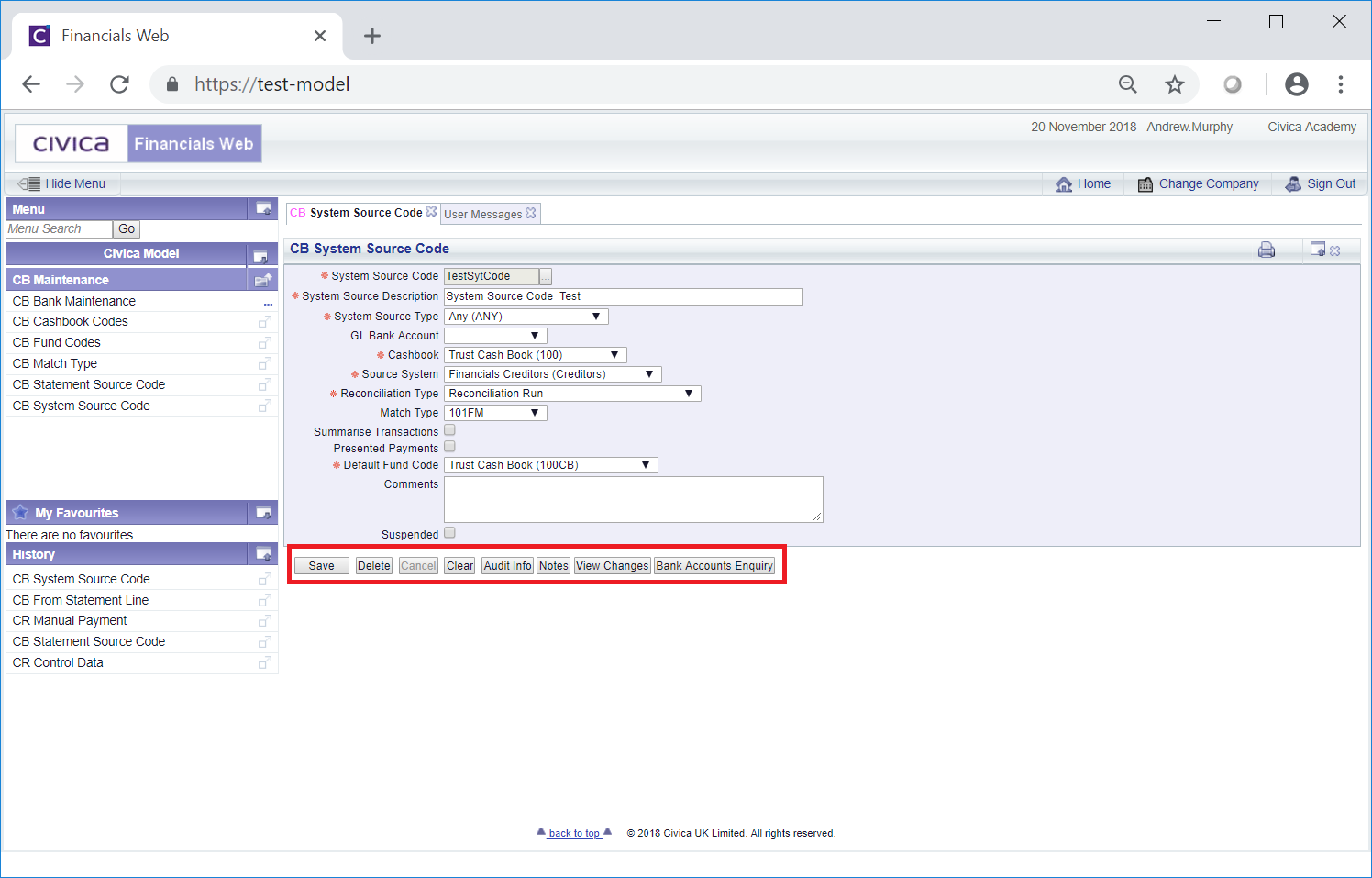Click the Hide Menu icon
Image resolution: width=1372 pixels, height=878 pixels.
(x=29, y=183)
